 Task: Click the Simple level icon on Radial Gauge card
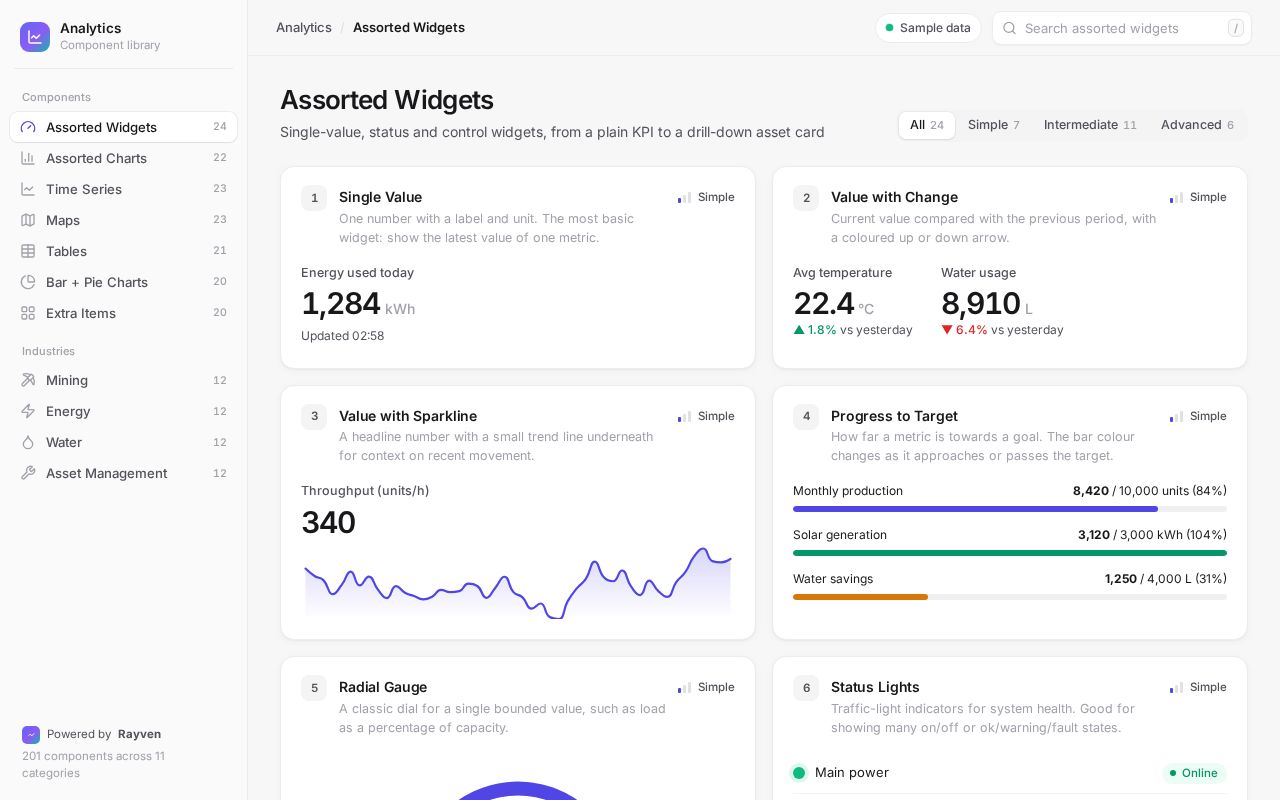pyautogui.click(x=684, y=688)
